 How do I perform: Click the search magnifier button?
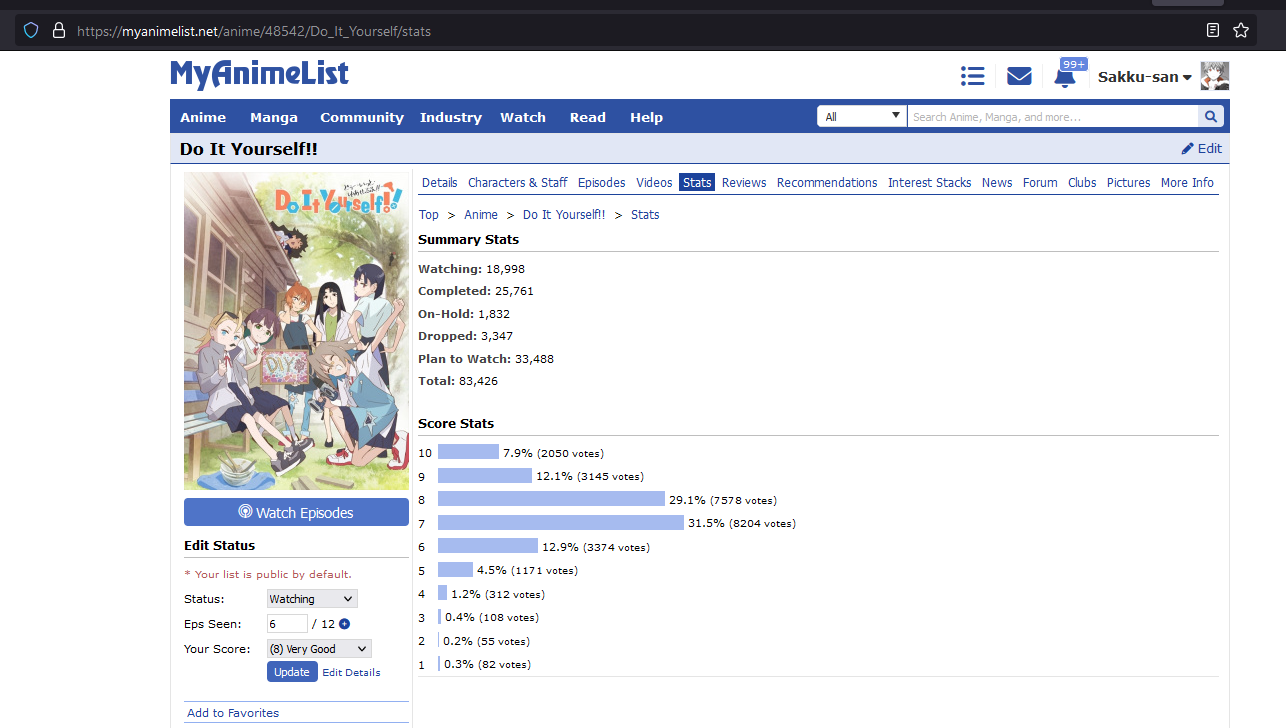pyautogui.click(x=1211, y=117)
